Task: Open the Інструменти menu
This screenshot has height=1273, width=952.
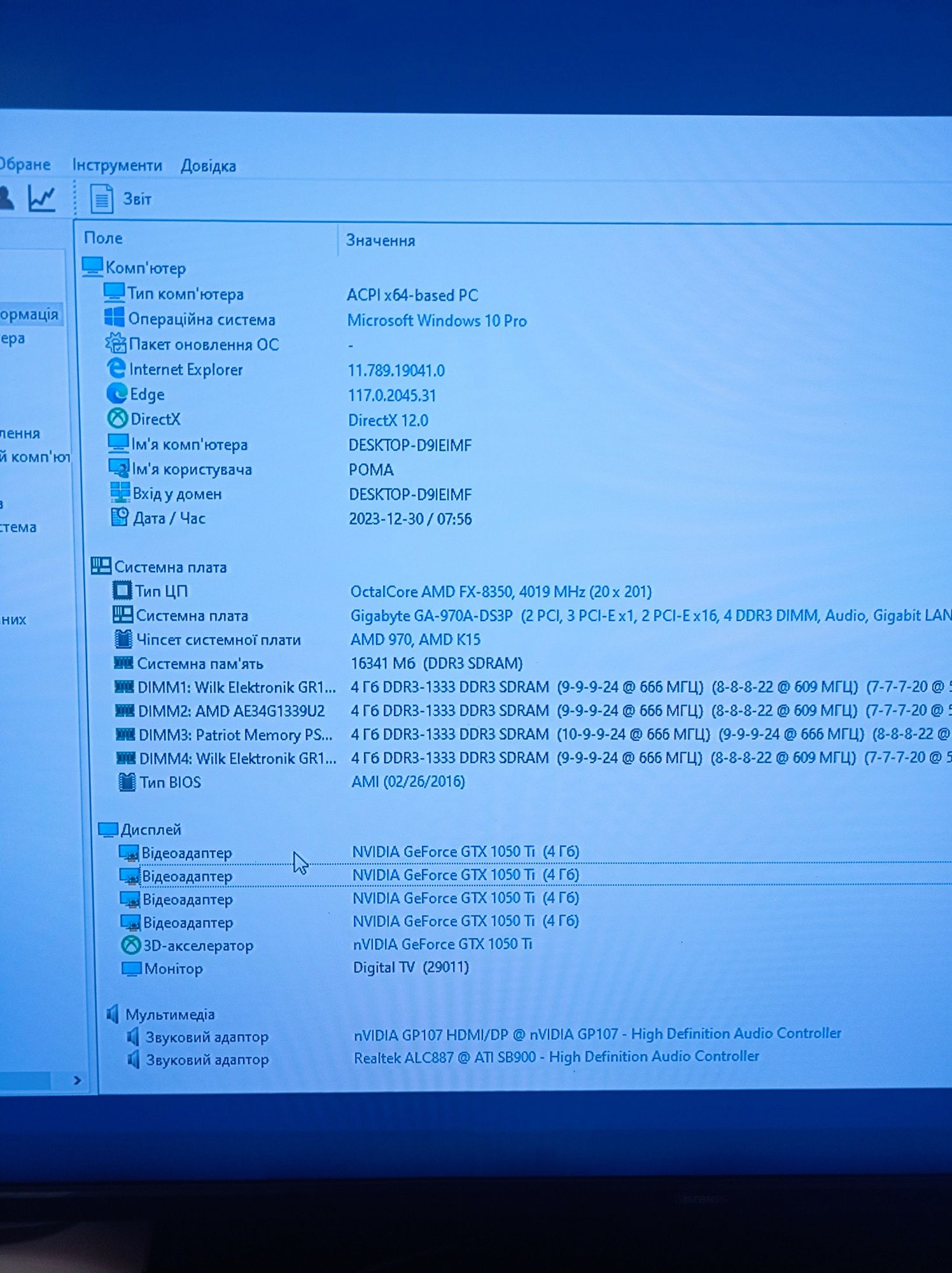Action: (117, 165)
